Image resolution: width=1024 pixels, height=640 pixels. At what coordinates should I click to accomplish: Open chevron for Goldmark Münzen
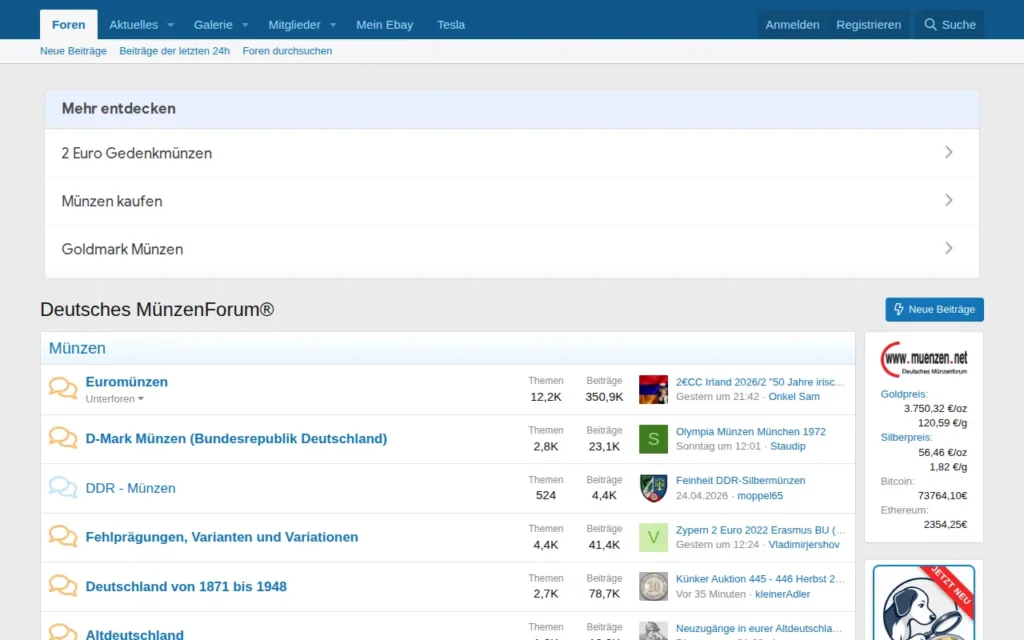click(x=949, y=248)
